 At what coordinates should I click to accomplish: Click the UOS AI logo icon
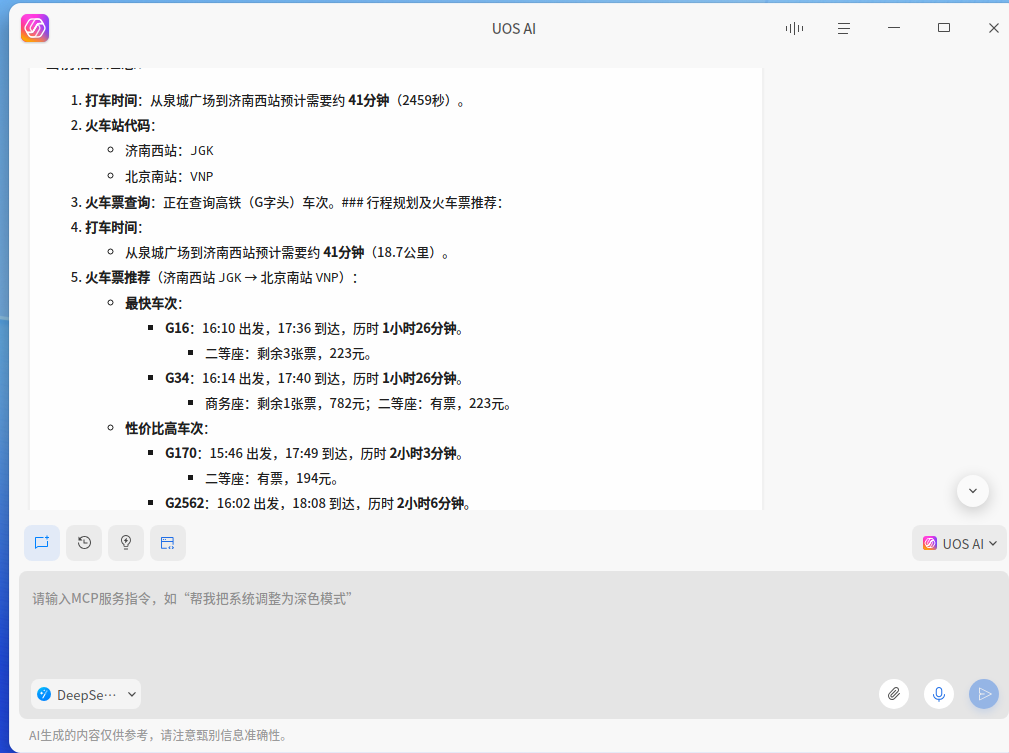pos(35,28)
